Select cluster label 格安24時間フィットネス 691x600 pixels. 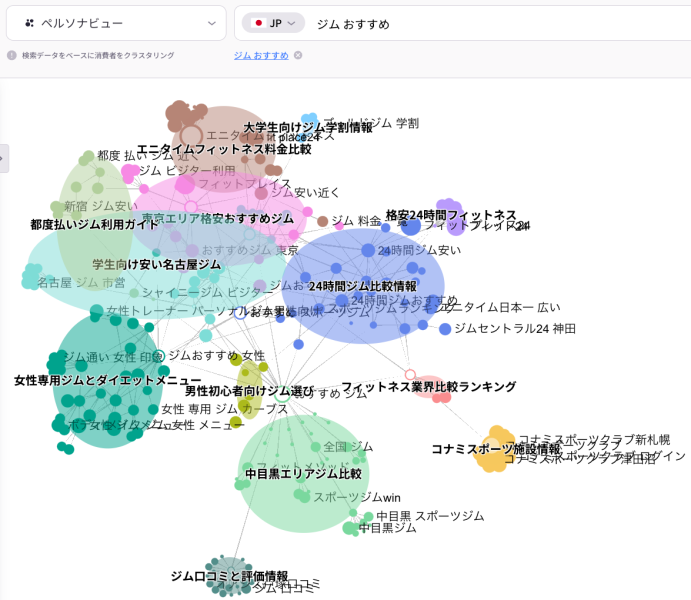click(x=451, y=215)
